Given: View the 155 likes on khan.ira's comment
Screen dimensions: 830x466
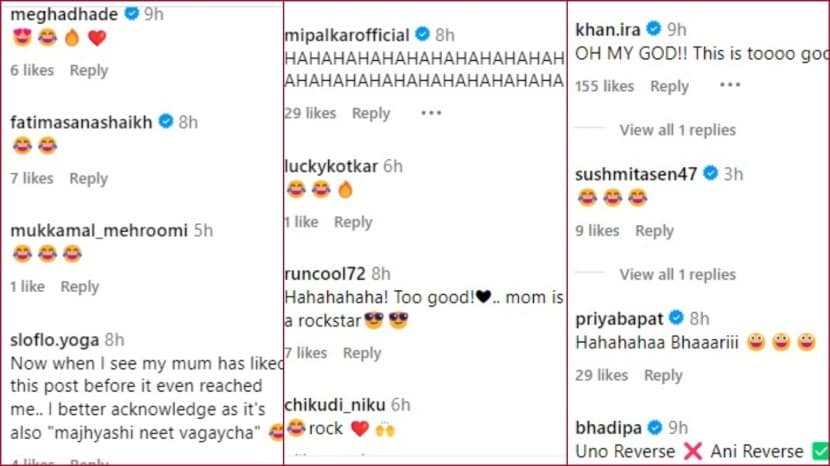Looking at the screenshot, I should [604, 86].
